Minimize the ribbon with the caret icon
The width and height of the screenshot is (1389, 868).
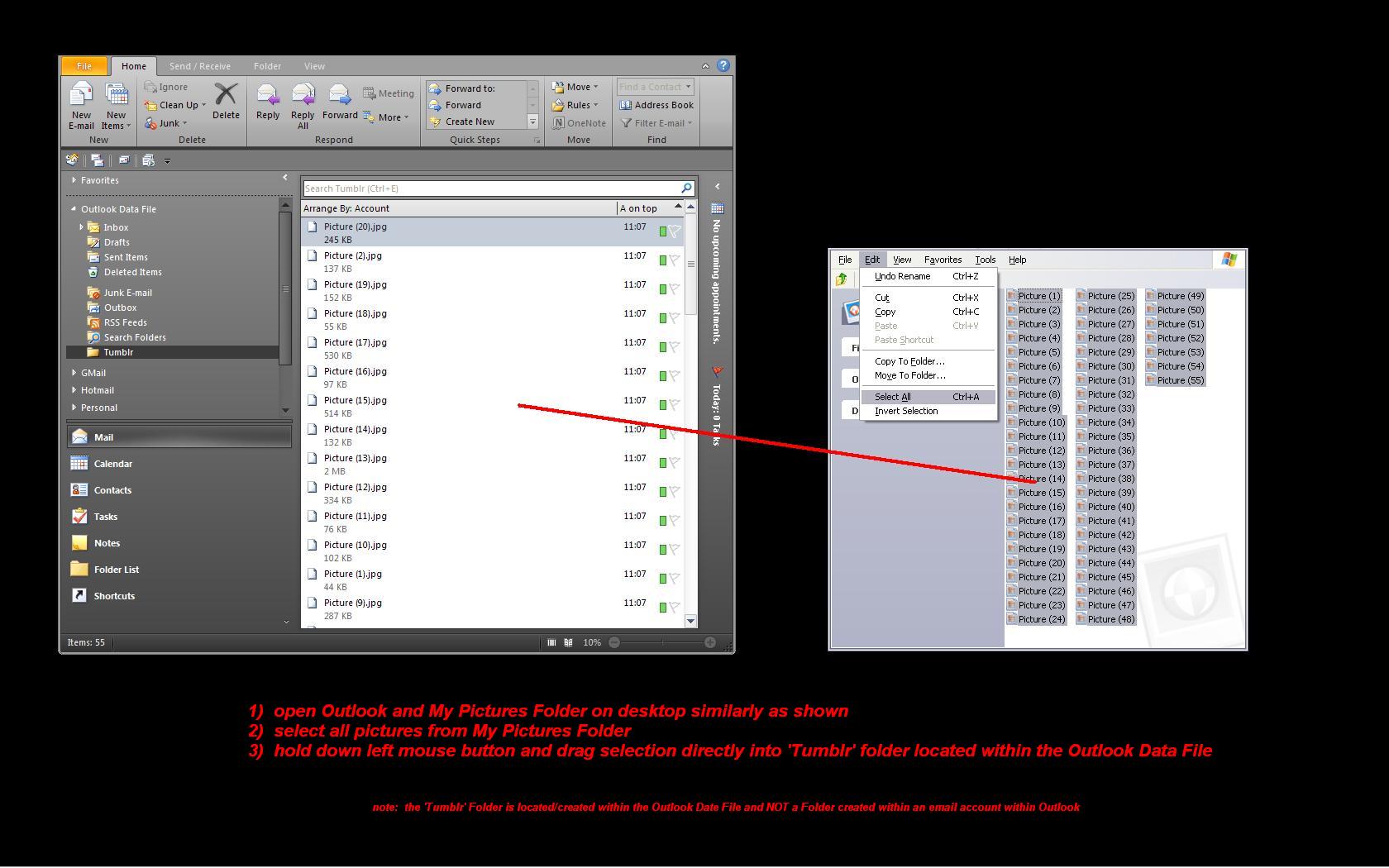coord(705,66)
